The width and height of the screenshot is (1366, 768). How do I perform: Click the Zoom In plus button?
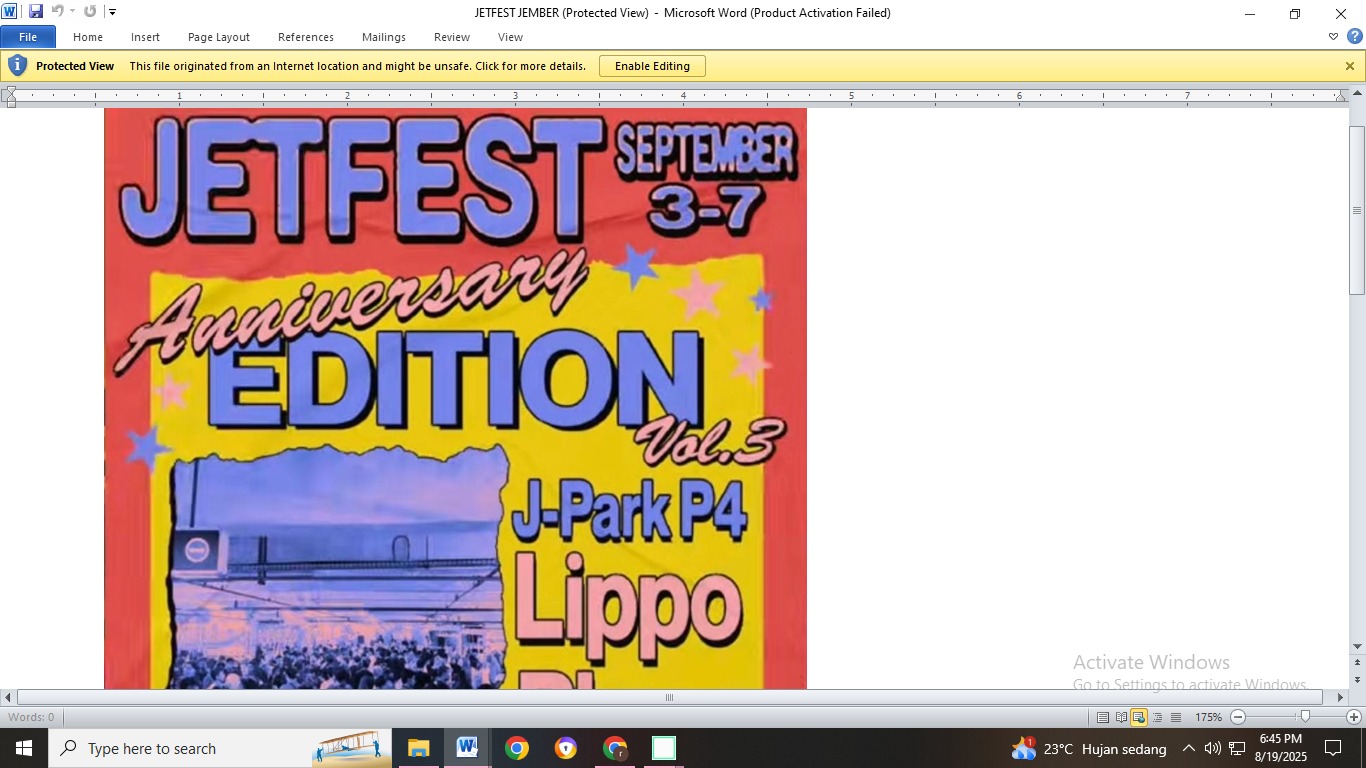pos(1354,717)
